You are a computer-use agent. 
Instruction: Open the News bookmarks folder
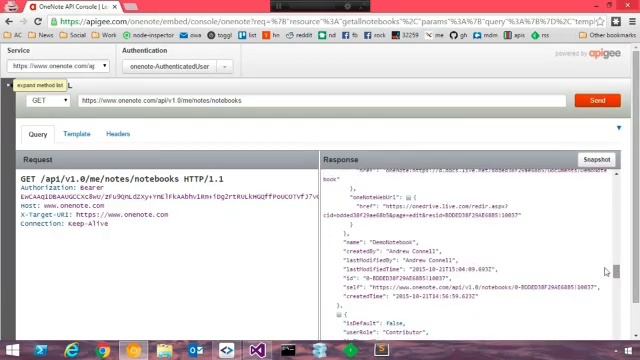click(41, 36)
